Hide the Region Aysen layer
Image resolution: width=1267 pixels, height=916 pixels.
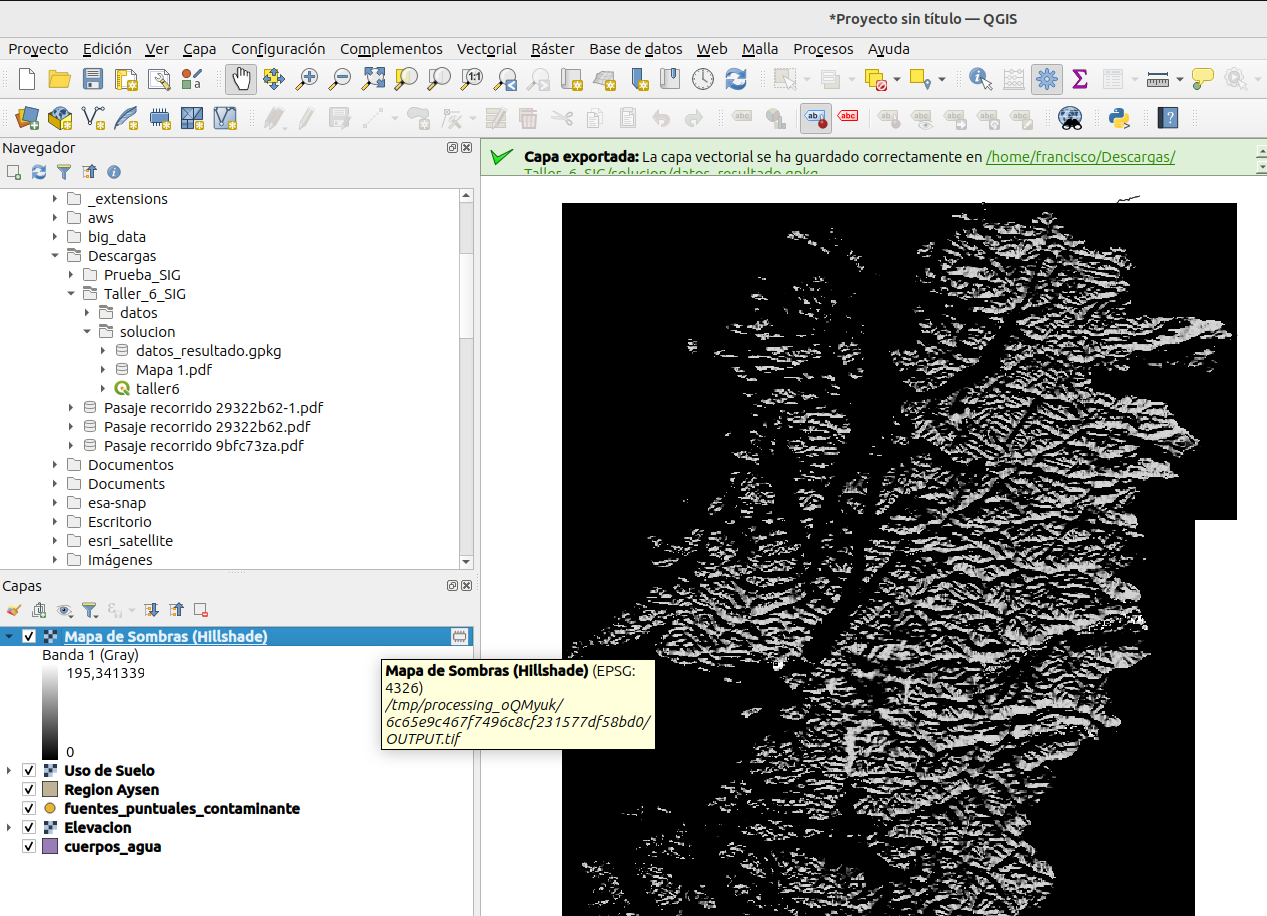[x=29, y=790]
